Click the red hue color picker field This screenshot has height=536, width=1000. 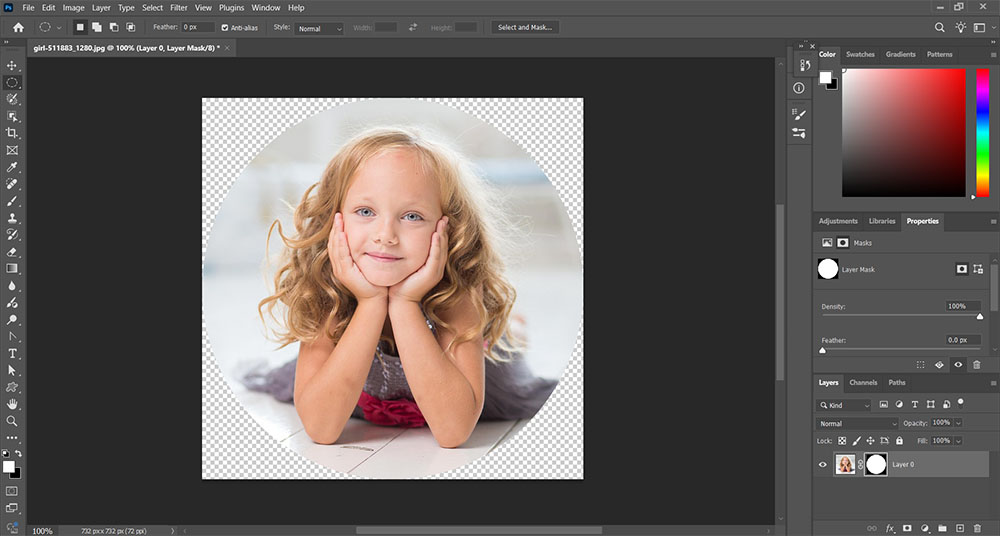click(x=906, y=132)
